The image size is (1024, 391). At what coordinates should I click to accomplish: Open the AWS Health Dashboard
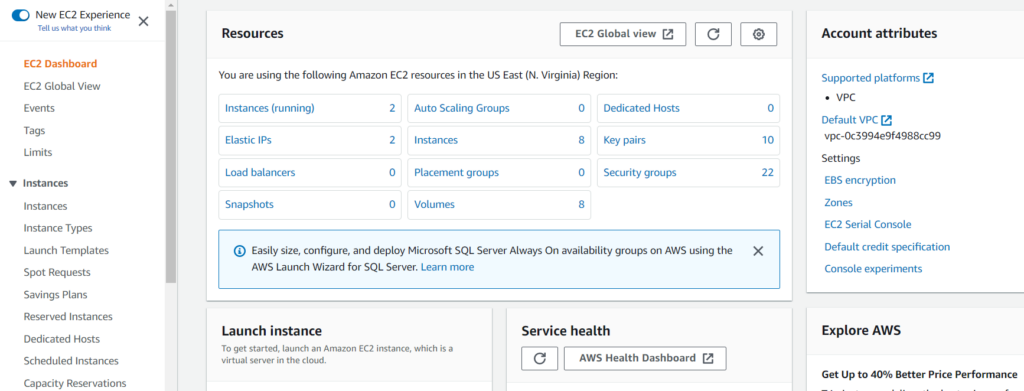pyautogui.click(x=645, y=358)
